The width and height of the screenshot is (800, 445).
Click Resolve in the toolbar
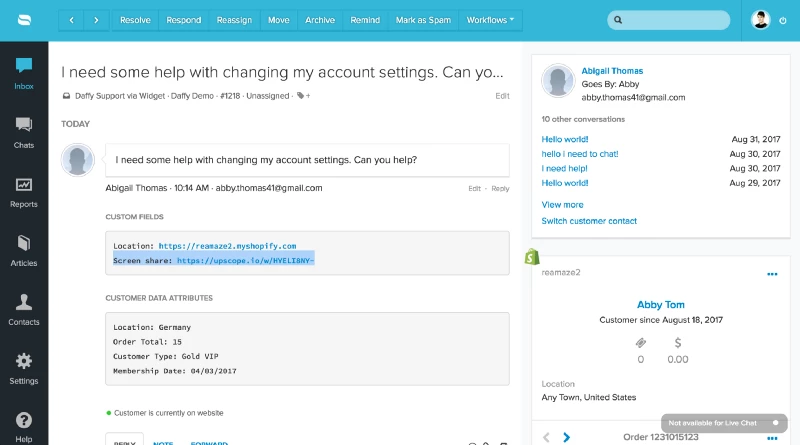[x=136, y=20]
